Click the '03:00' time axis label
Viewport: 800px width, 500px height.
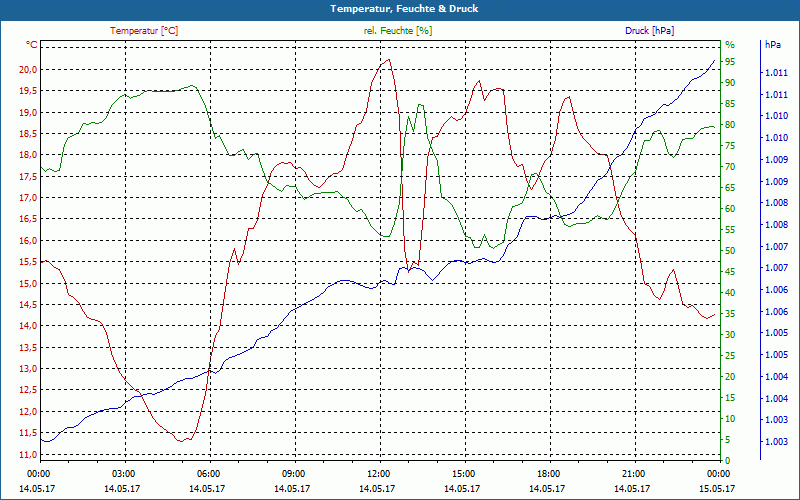125,473
